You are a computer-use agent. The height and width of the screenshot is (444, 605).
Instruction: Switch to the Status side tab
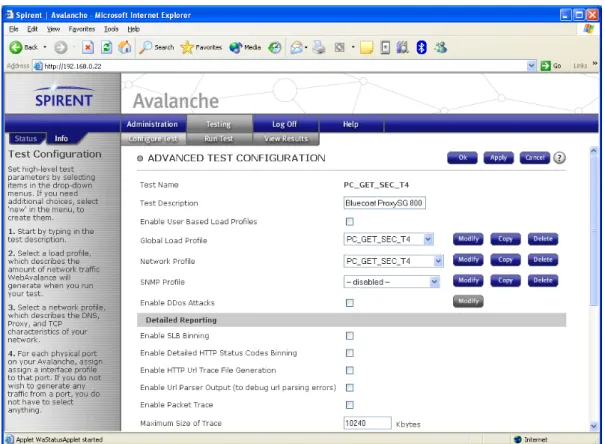click(26, 138)
